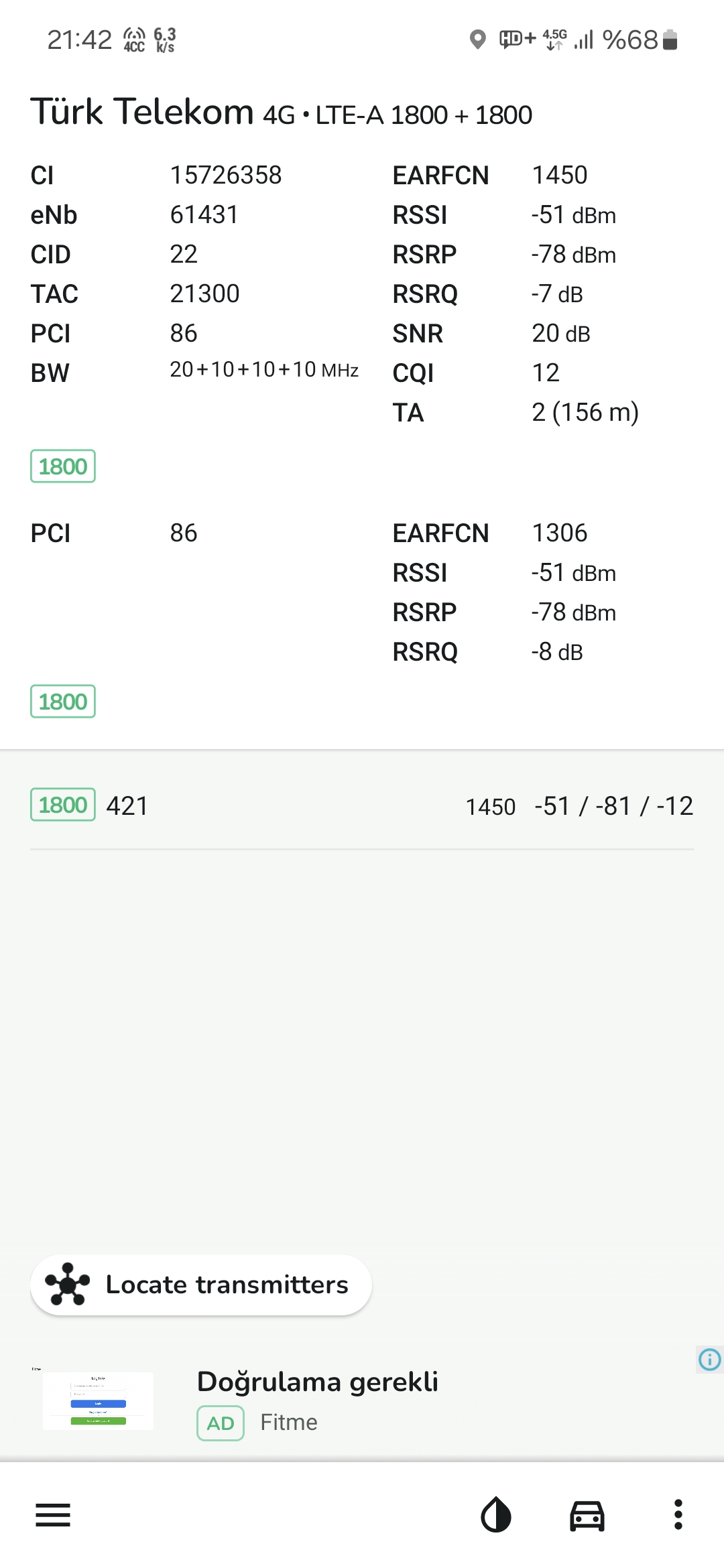Tap the TA value 2 (156 m)
Image resolution: width=724 pixels, height=1568 pixels.
pyautogui.click(x=585, y=413)
